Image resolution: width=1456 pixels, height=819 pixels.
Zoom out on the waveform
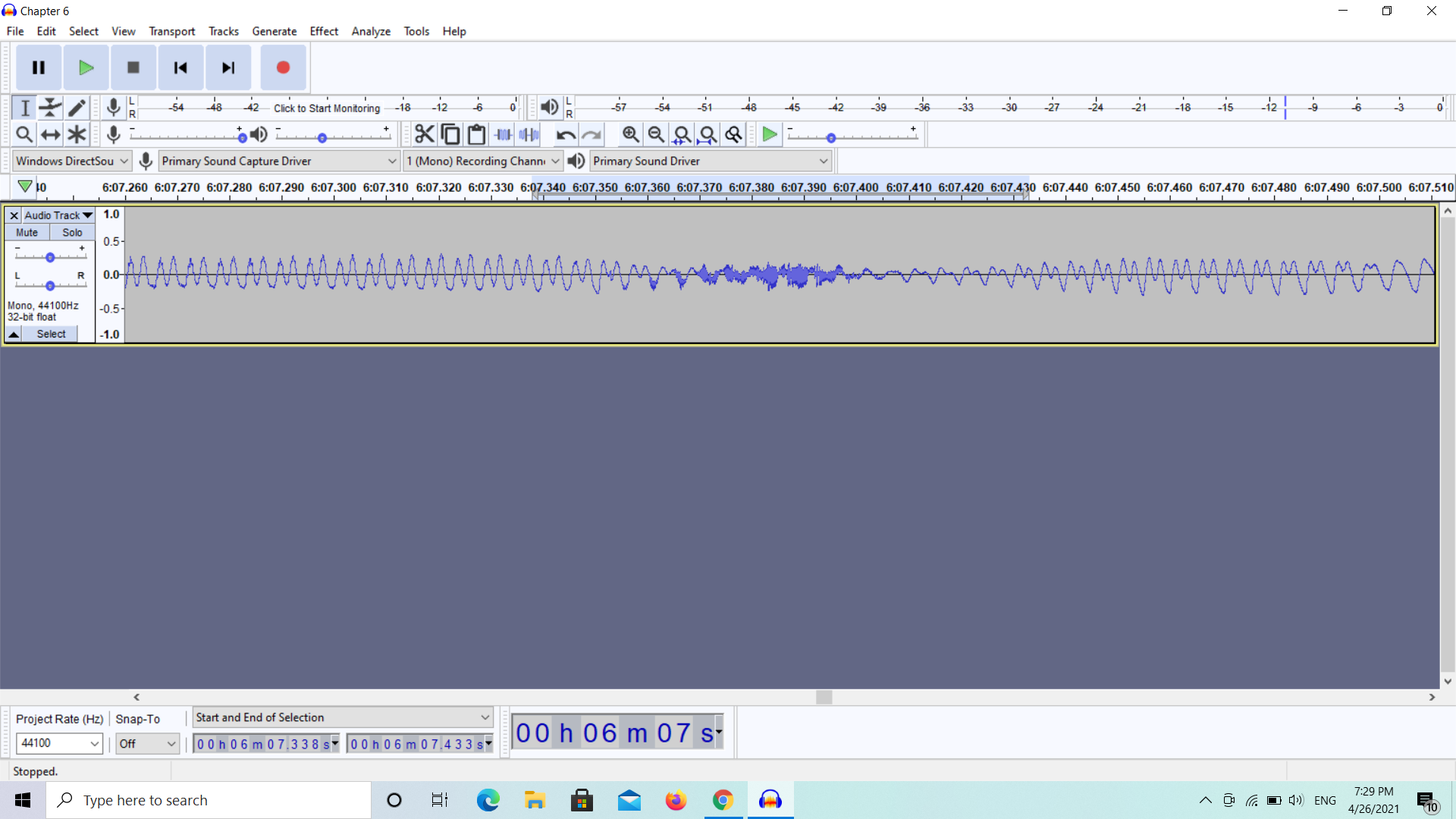click(656, 134)
